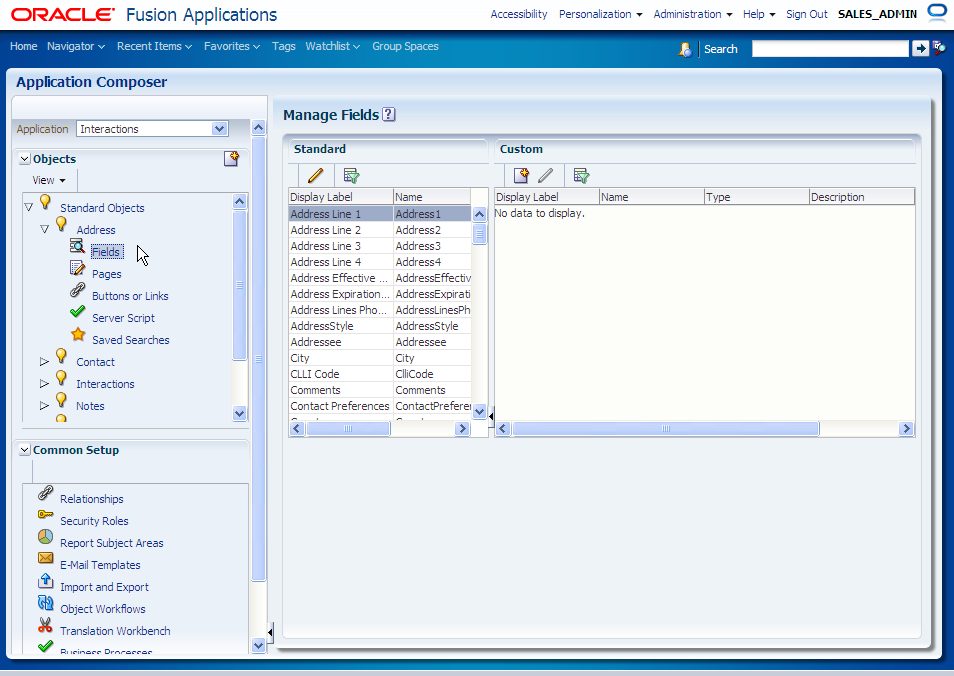
Task: Open the View dropdown menu in Objects
Action: coord(49,180)
